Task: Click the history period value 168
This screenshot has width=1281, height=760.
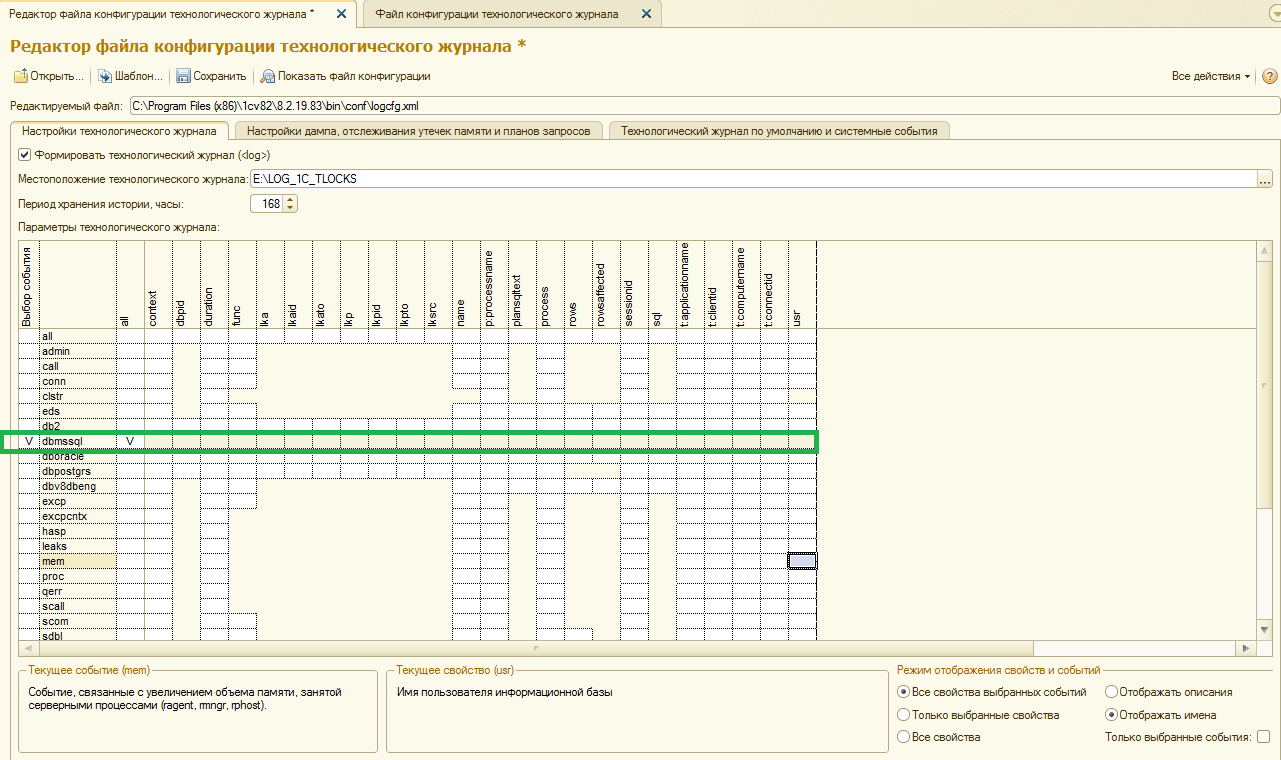Action: pyautogui.click(x=266, y=204)
